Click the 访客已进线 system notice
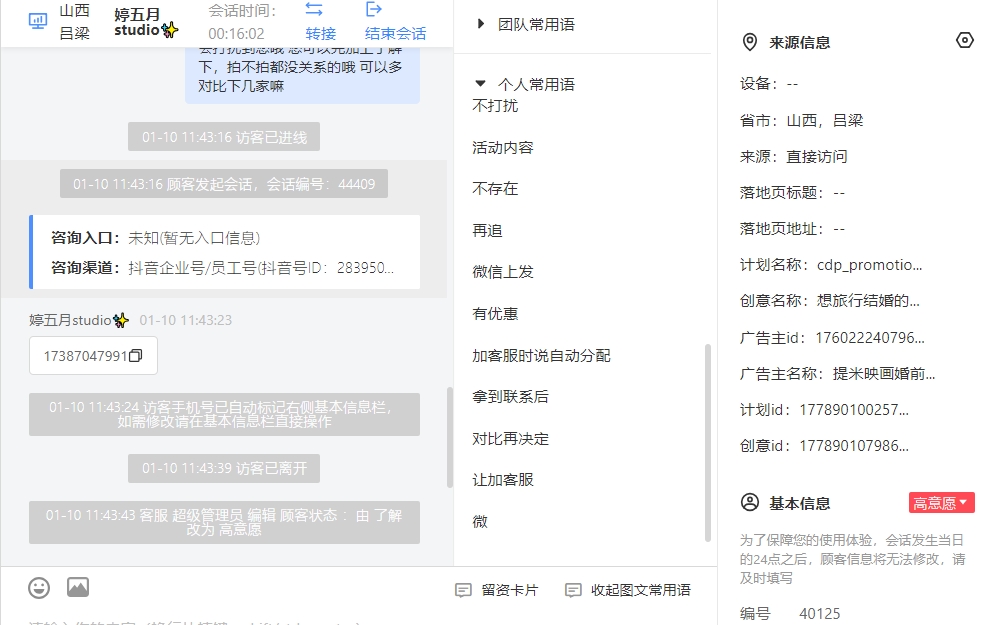 (224, 137)
